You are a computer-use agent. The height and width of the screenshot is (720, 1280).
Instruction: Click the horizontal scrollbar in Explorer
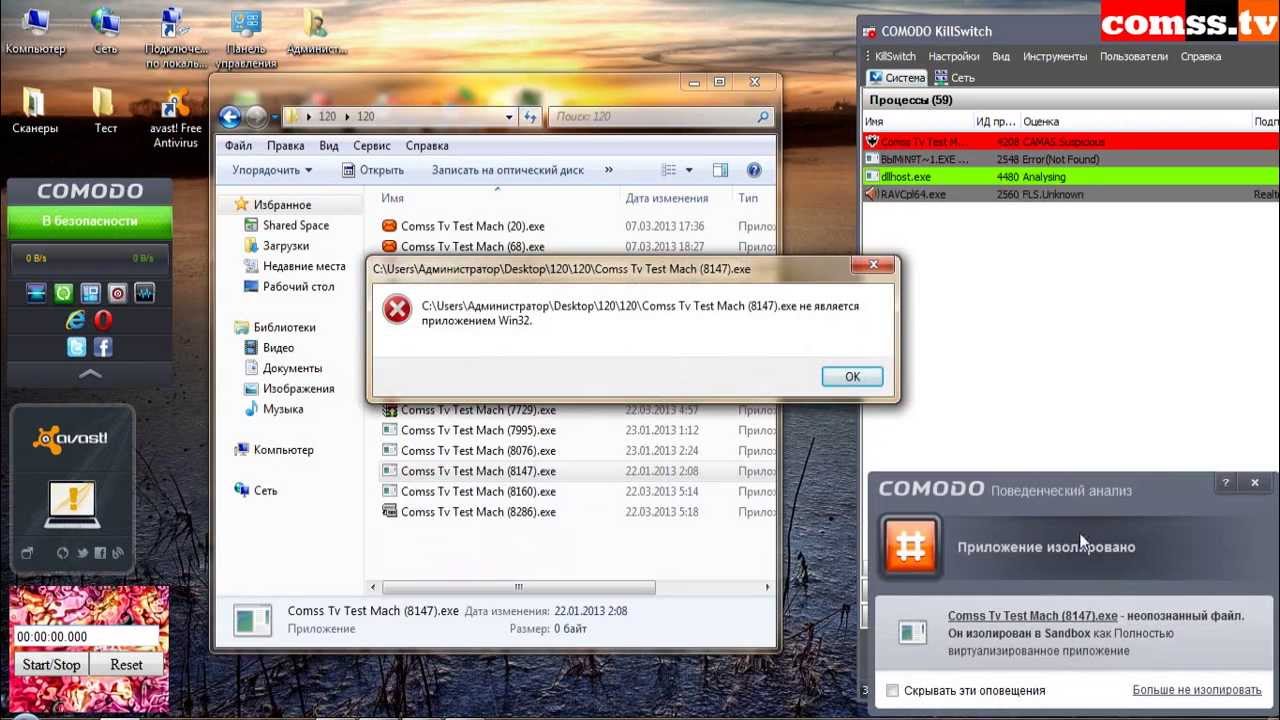518,587
